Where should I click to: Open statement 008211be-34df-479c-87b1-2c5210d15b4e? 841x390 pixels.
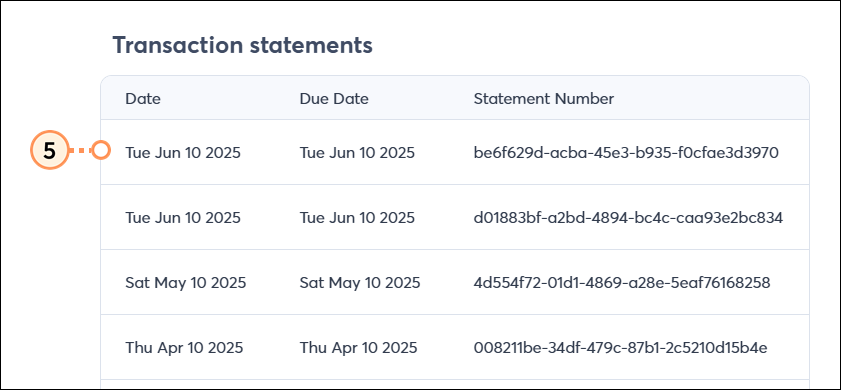tap(621, 348)
